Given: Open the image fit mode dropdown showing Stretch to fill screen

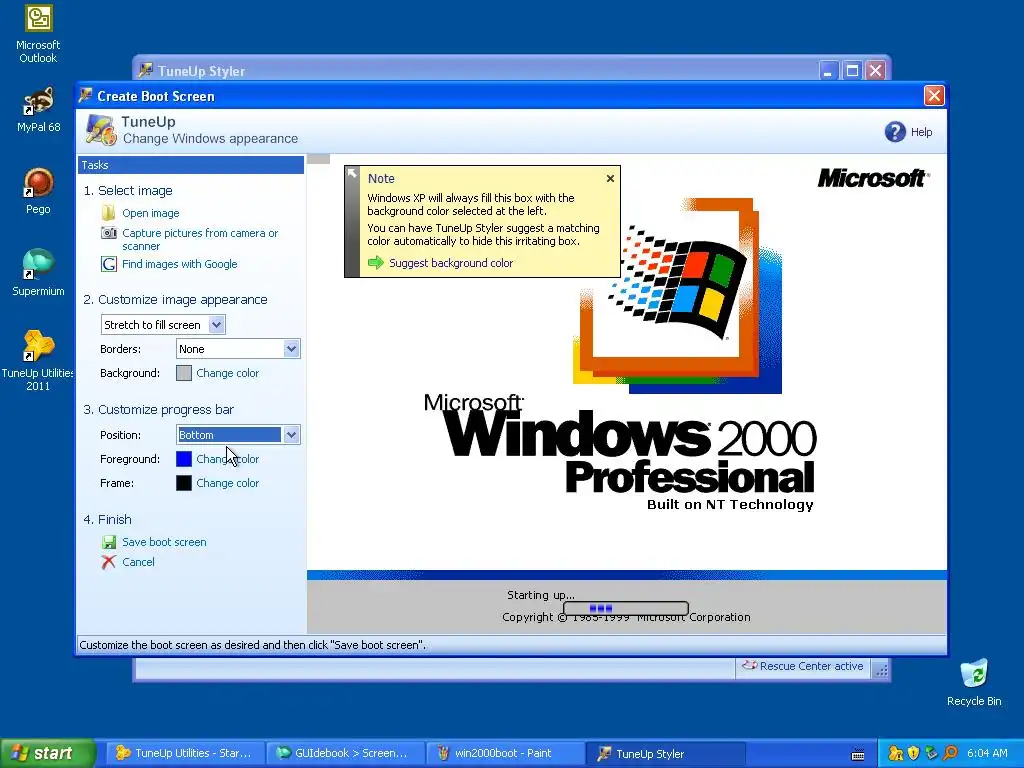Looking at the screenshot, I should point(163,325).
